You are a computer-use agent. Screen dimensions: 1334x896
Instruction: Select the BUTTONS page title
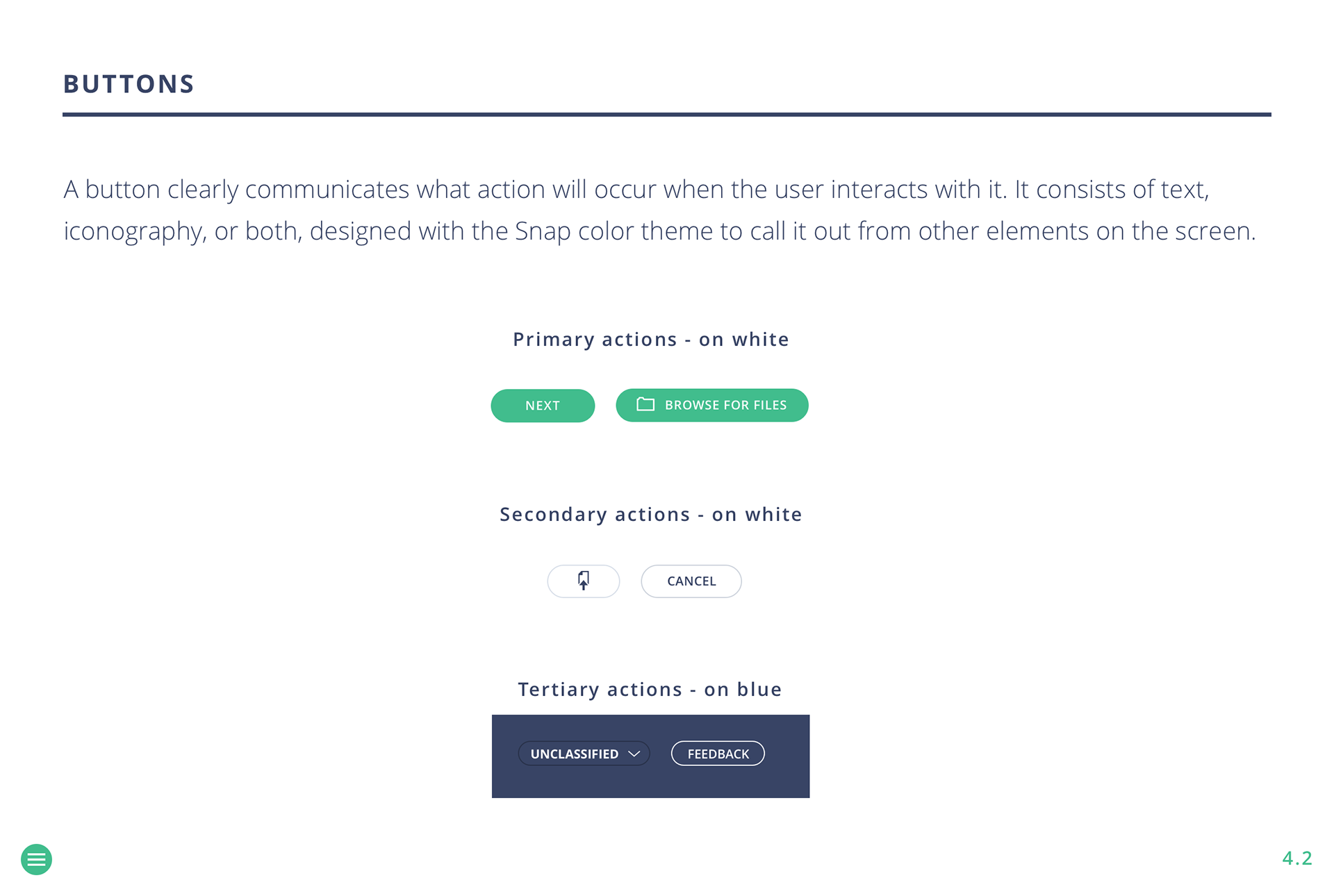[129, 84]
